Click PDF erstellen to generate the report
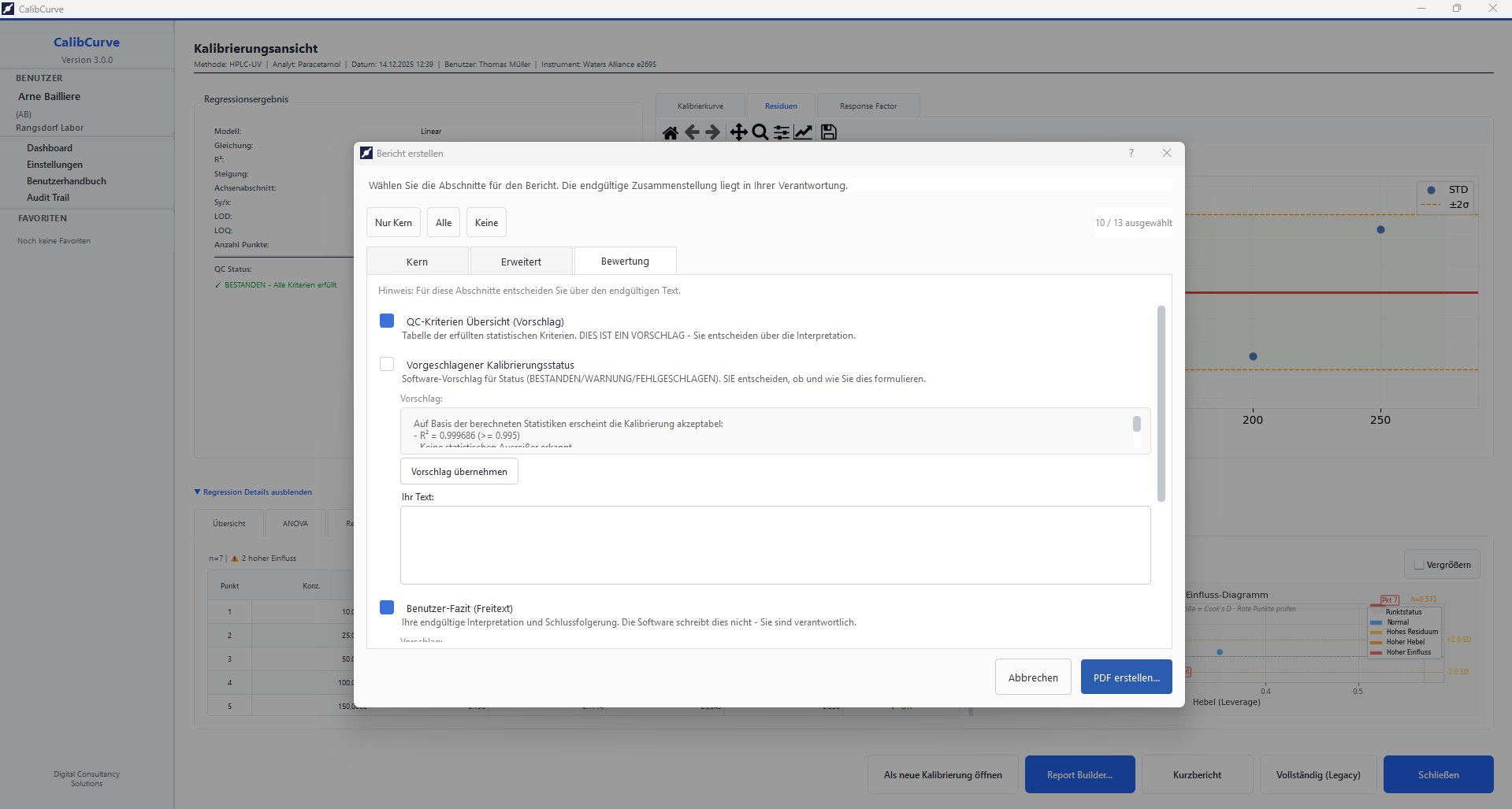 click(x=1126, y=677)
